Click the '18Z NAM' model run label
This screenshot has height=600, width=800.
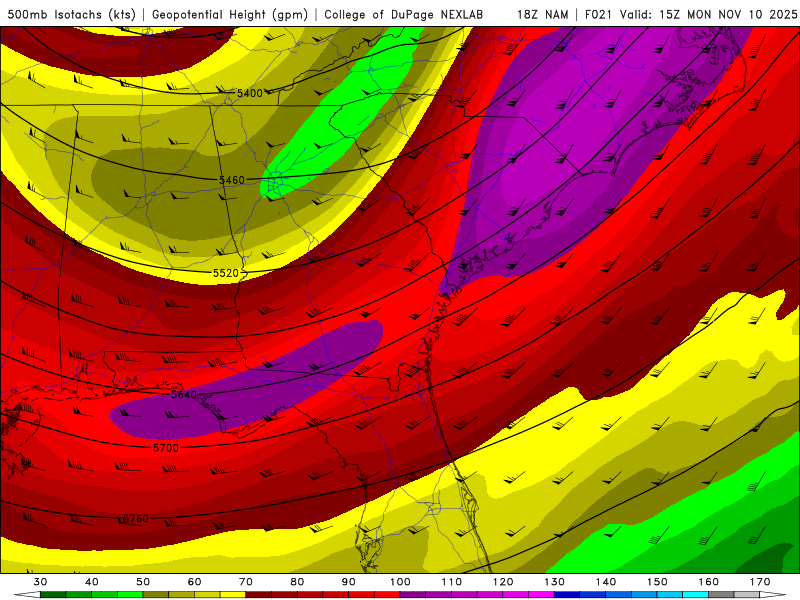(543, 15)
